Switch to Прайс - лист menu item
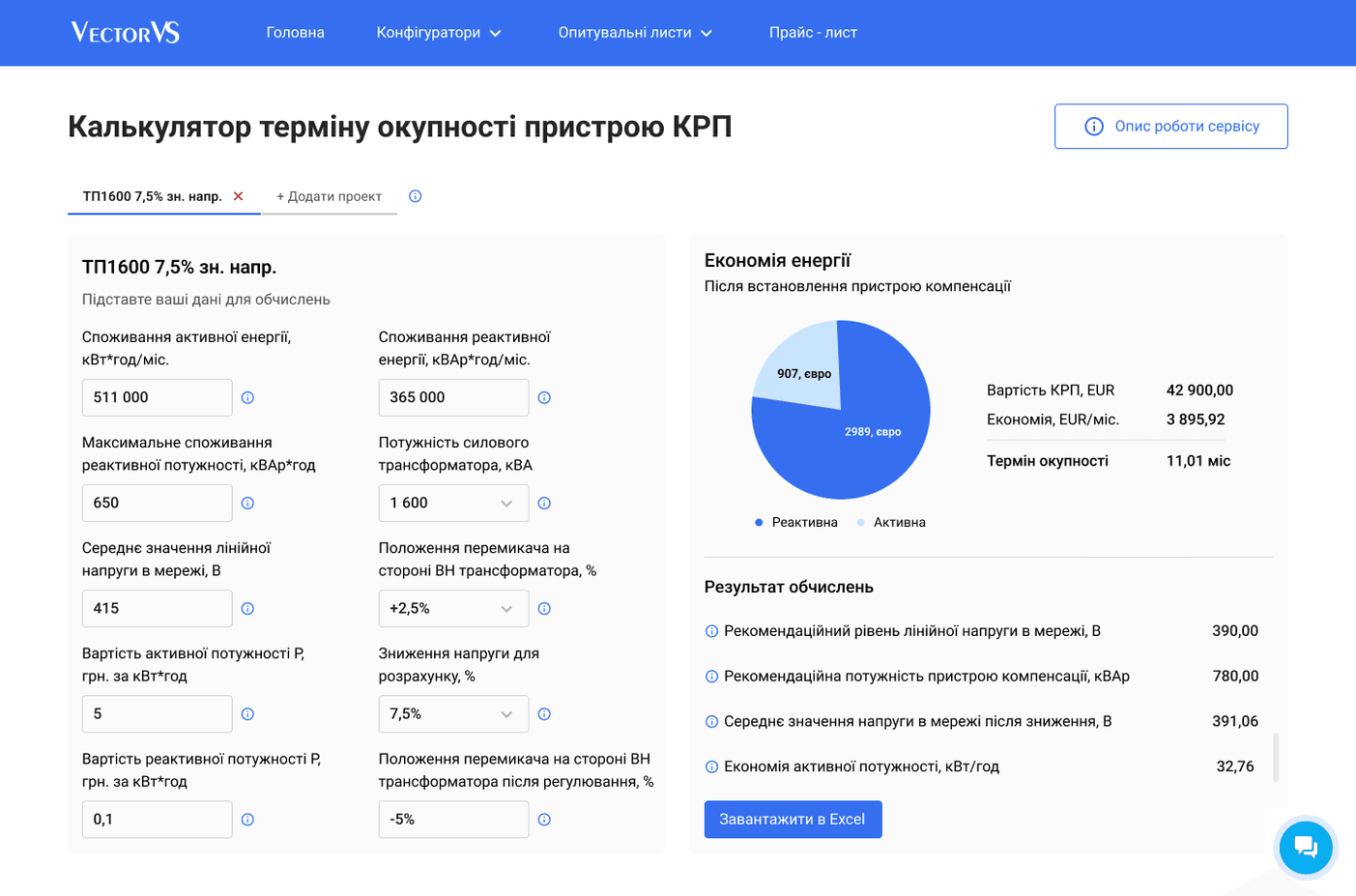 click(x=813, y=32)
